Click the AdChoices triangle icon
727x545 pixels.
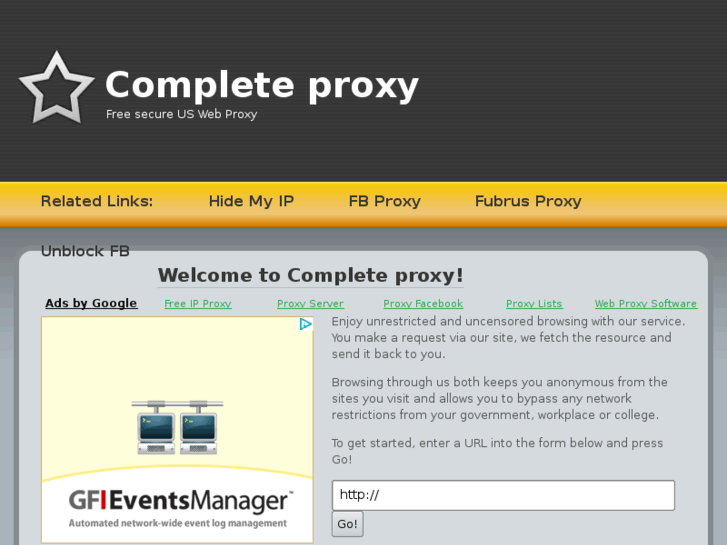[x=305, y=324]
